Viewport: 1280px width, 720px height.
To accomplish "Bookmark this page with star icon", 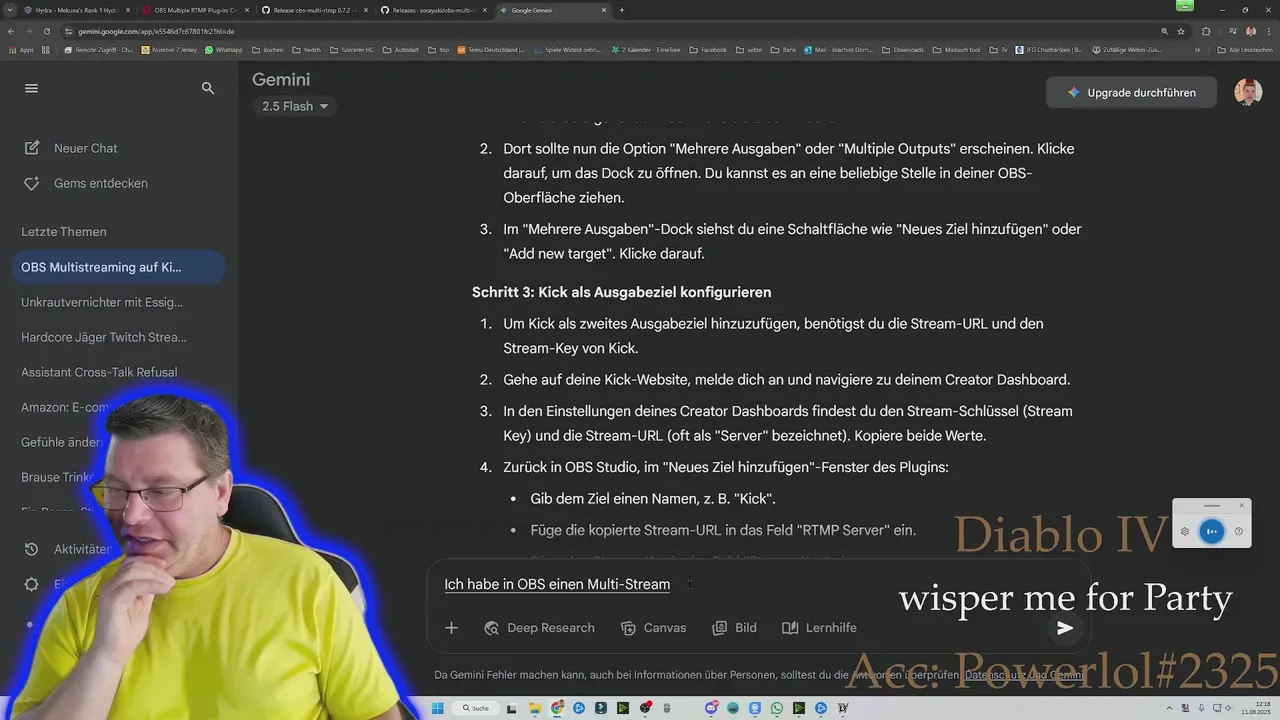I will [x=1181, y=31].
